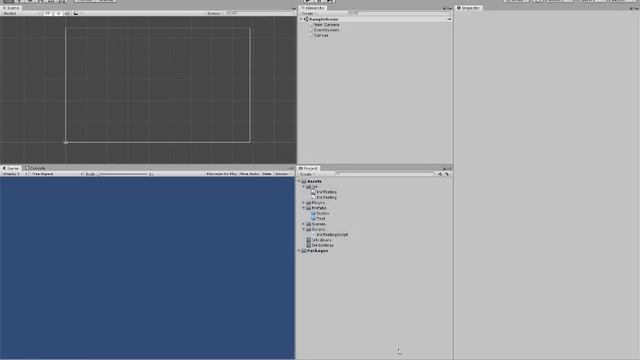Select Main Camera in Hierarchy
Image resolution: width=640 pixels, height=360 pixels.
(326, 24)
